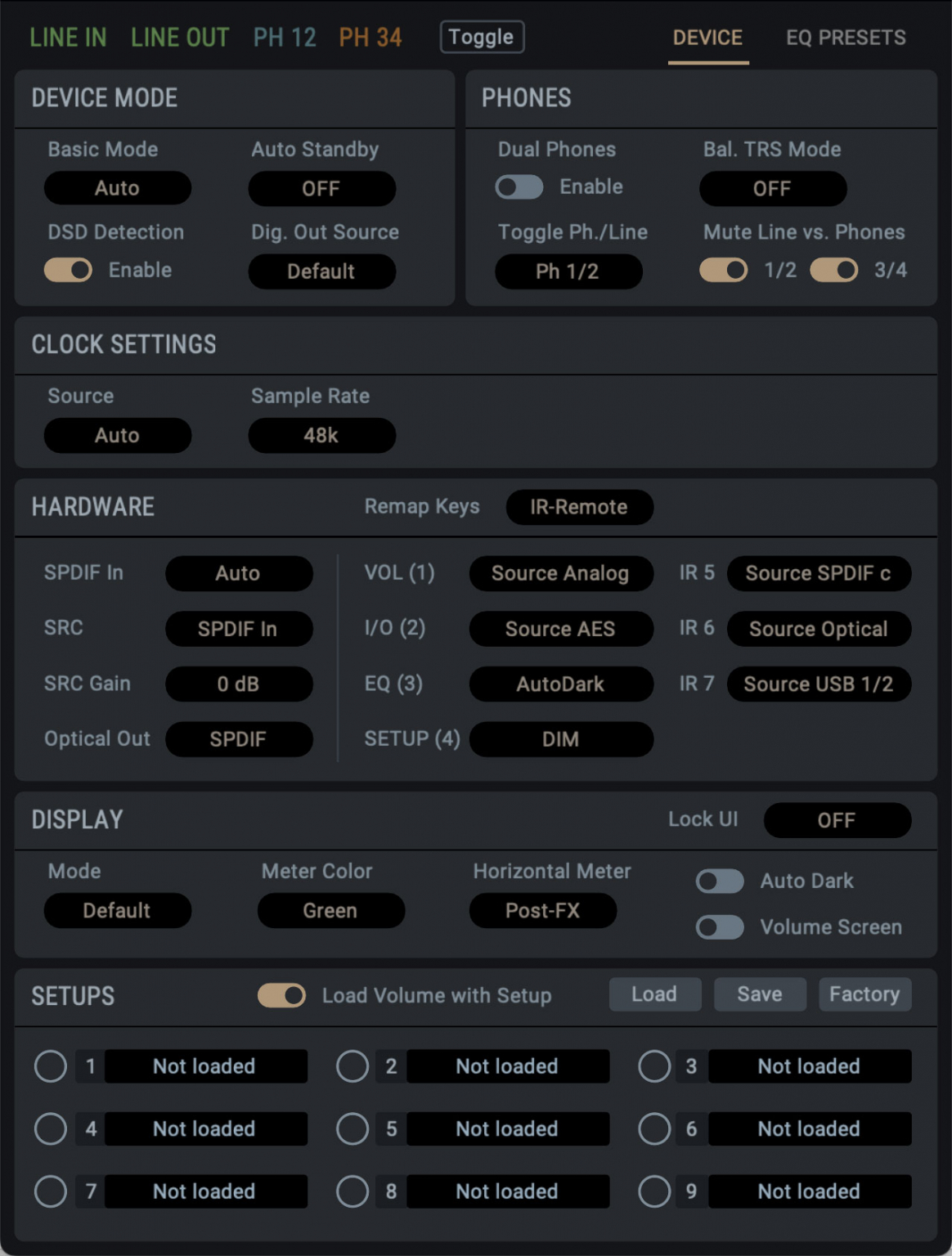Screen dimensions: 952x1256
Task: Switch to the LINE IN tab
Action: coord(68,38)
